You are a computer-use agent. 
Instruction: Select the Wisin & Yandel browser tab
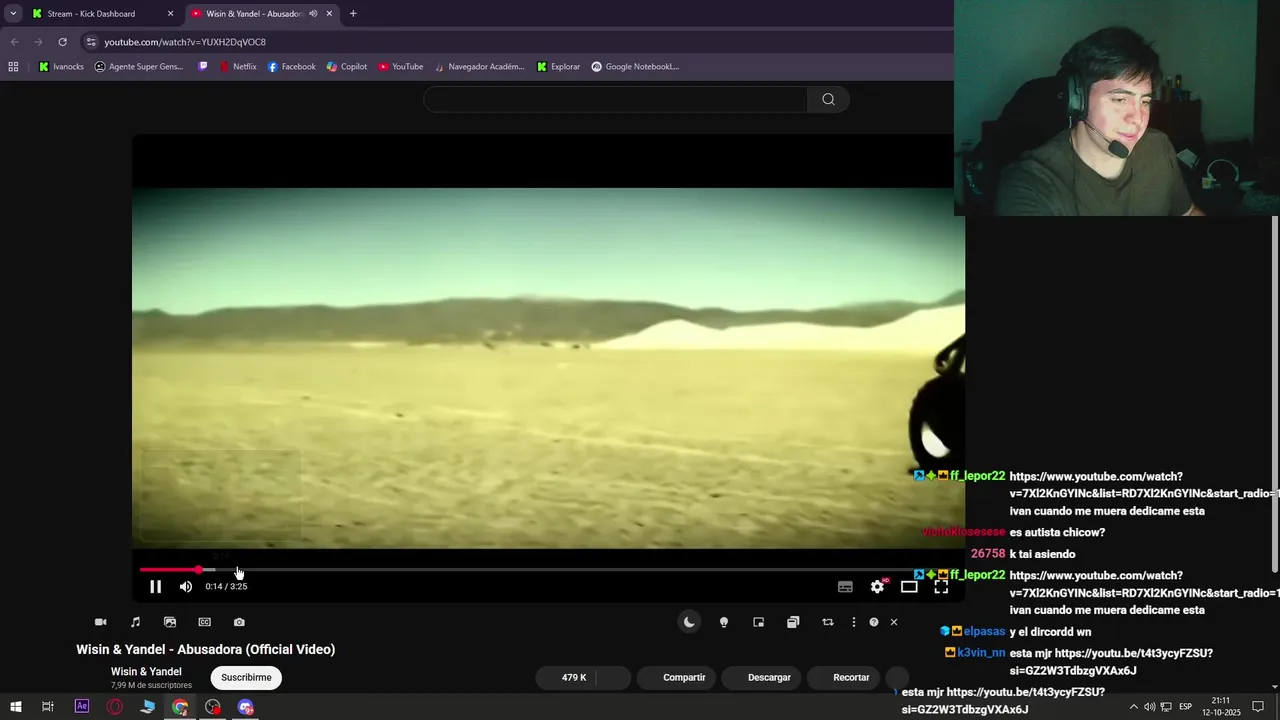pyautogui.click(x=254, y=14)
